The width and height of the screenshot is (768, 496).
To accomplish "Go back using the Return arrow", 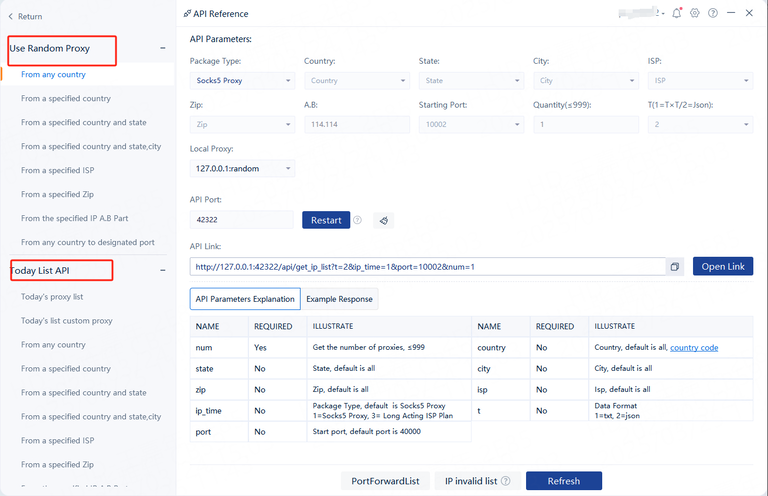I will [x=11, y=17].
